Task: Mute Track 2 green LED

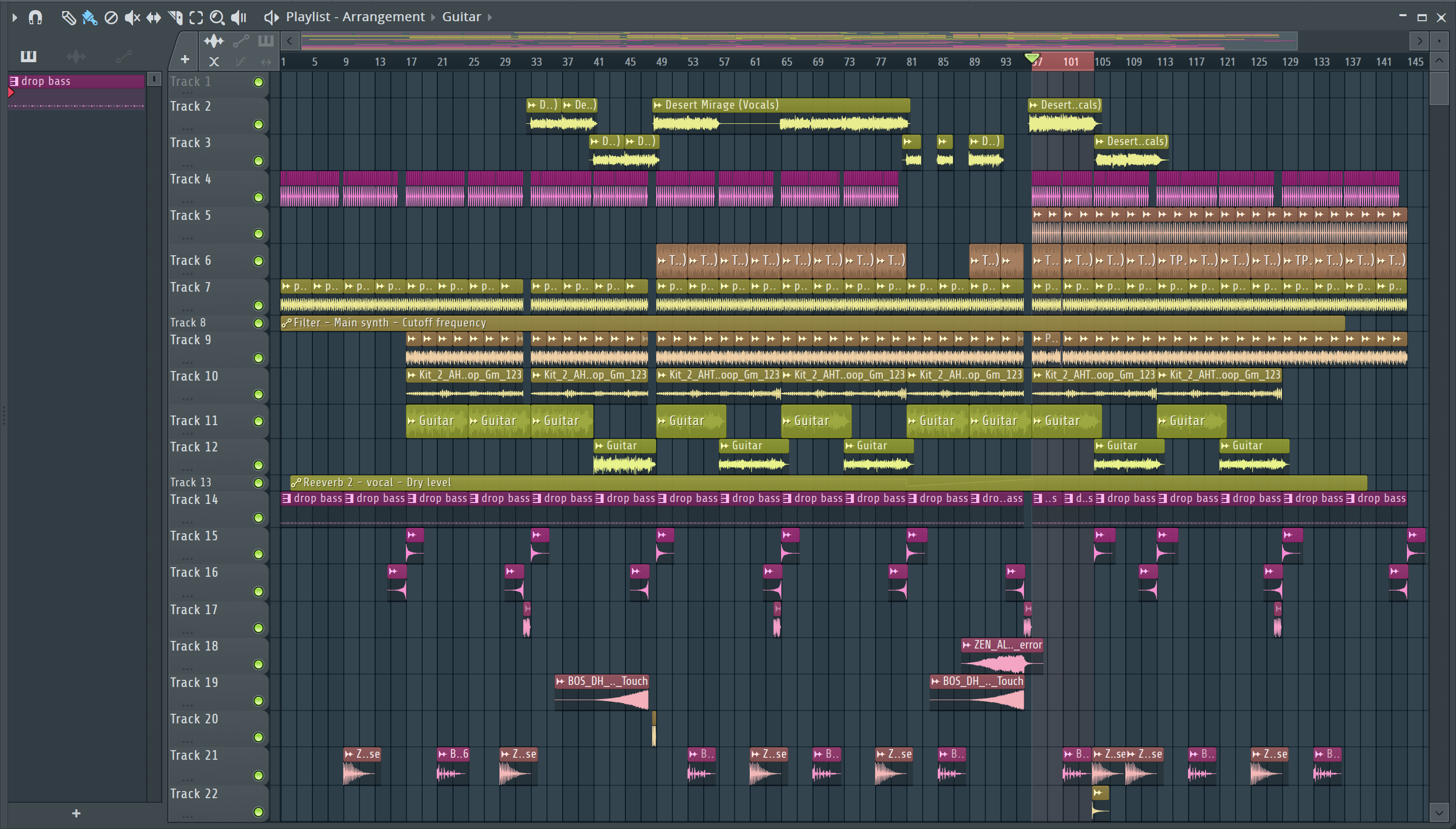Action: [x=258, y=125]
